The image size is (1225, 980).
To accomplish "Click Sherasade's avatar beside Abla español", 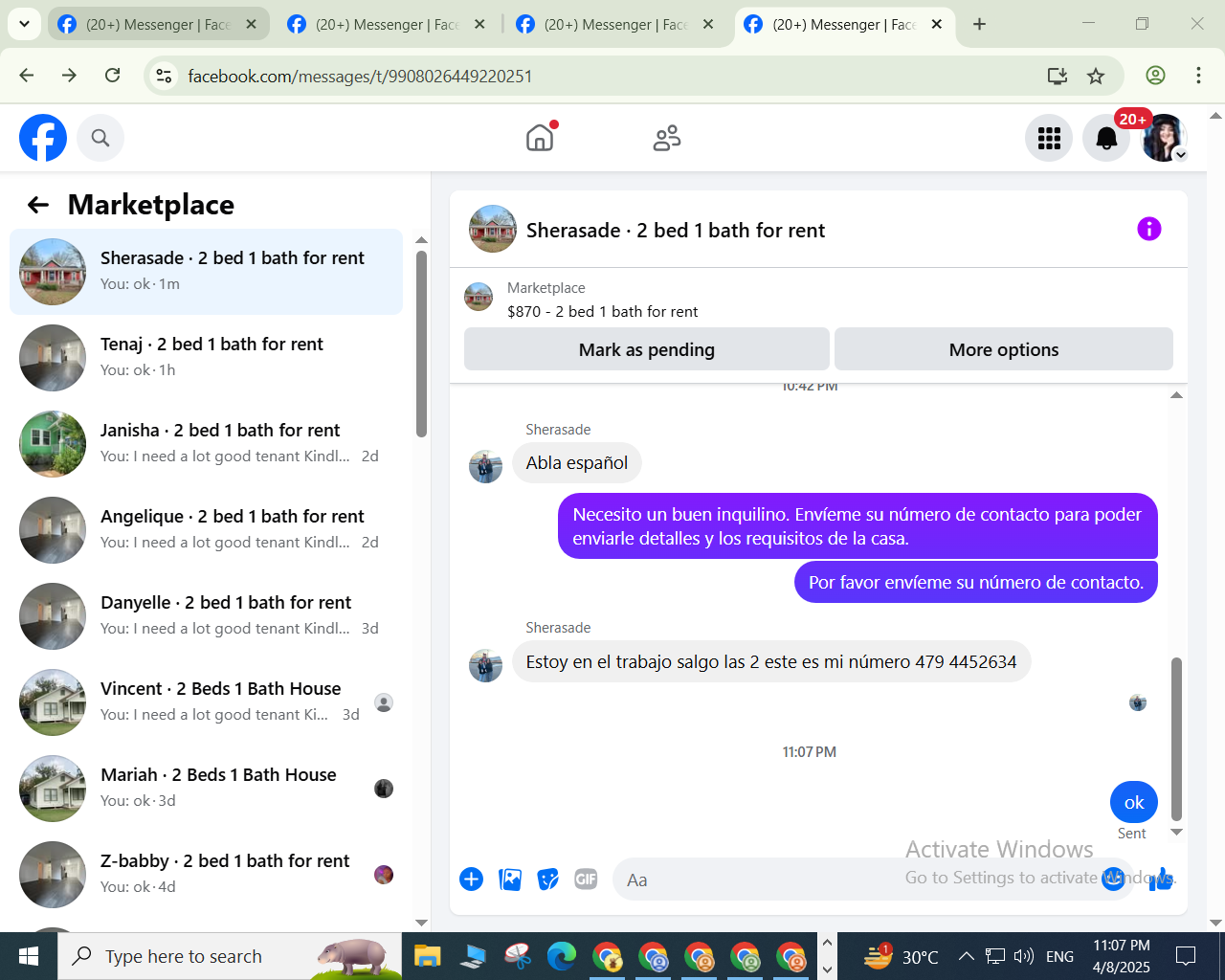I will click(x=485, y=466).
